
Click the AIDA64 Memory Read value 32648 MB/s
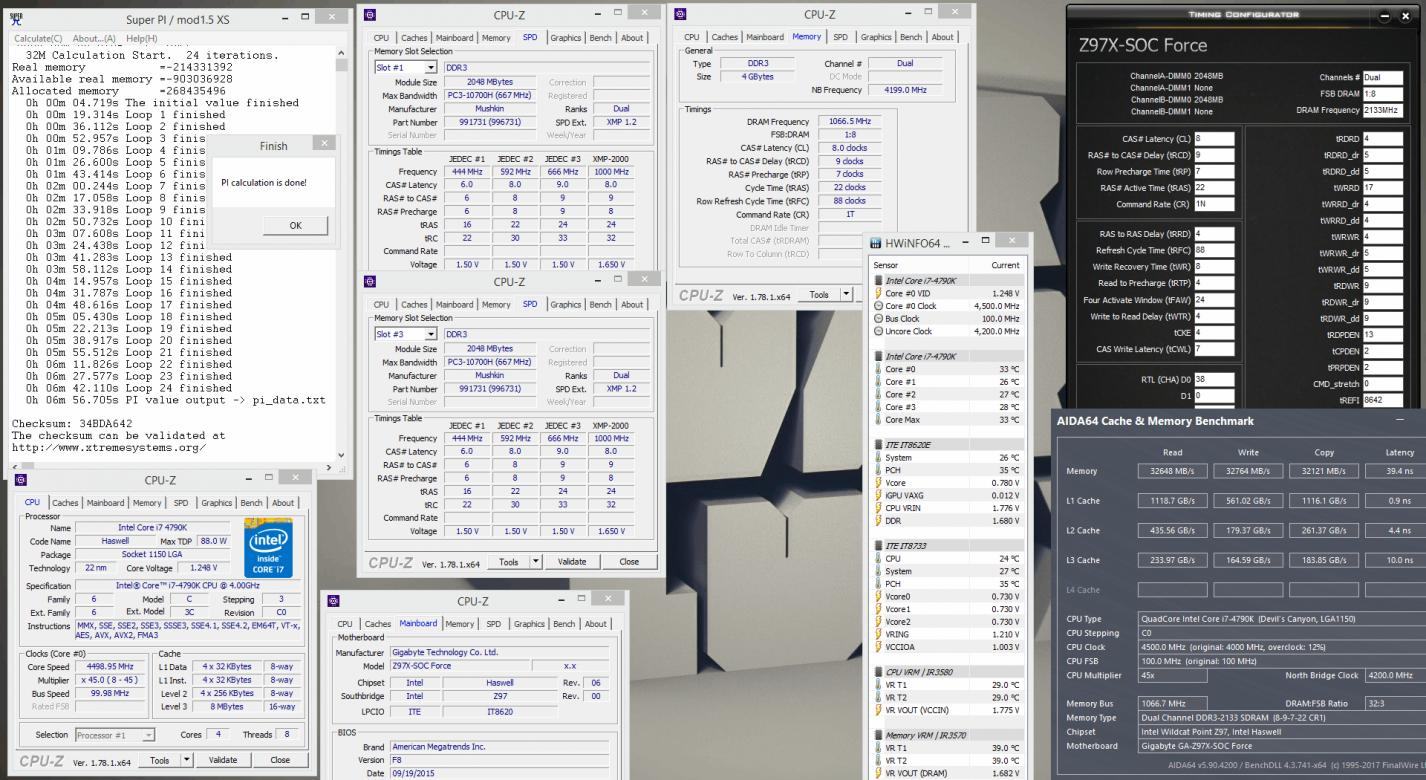[1174, 470]
